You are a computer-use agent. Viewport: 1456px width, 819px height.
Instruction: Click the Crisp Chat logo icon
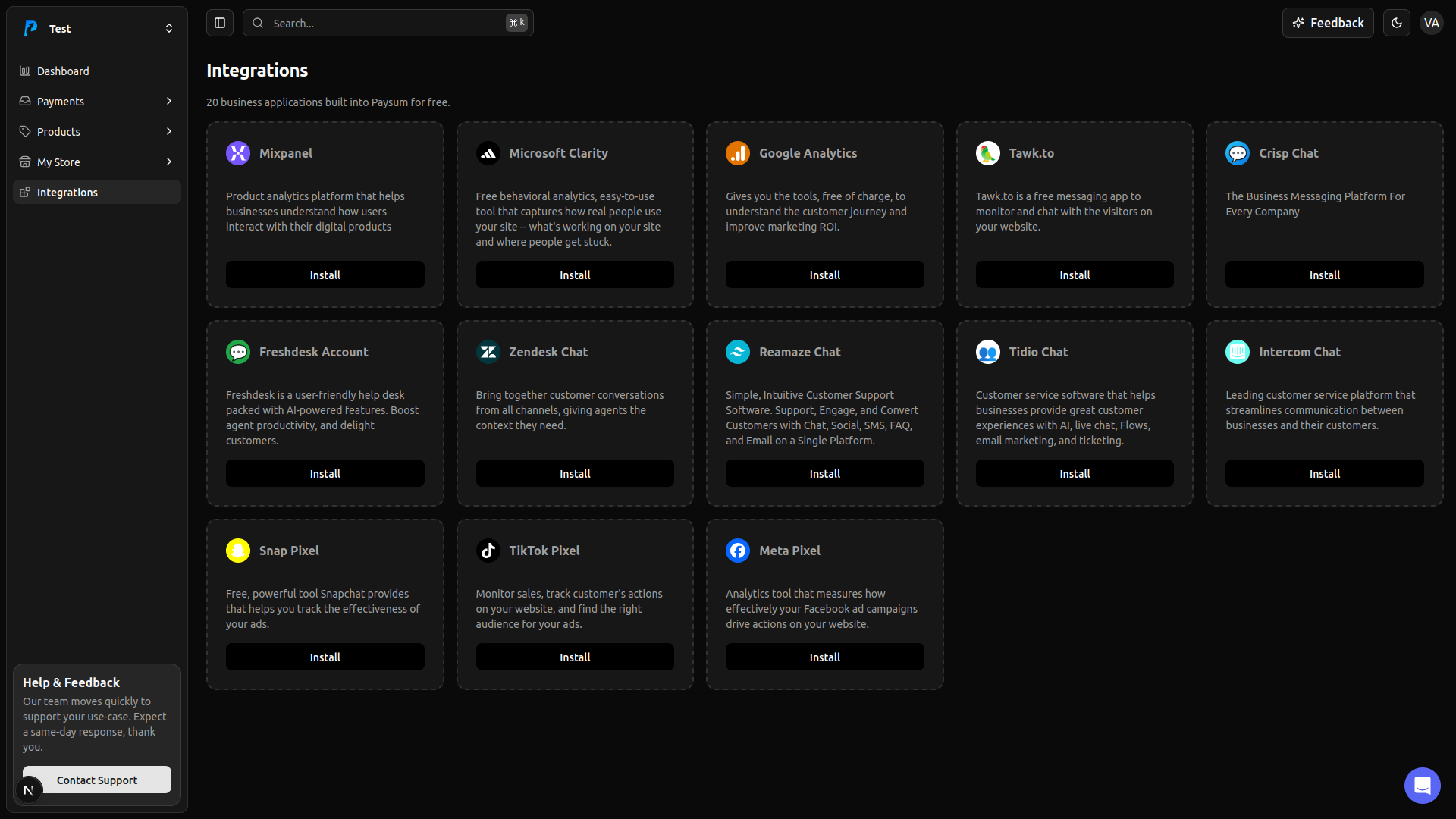click(x=1238, y=153)
